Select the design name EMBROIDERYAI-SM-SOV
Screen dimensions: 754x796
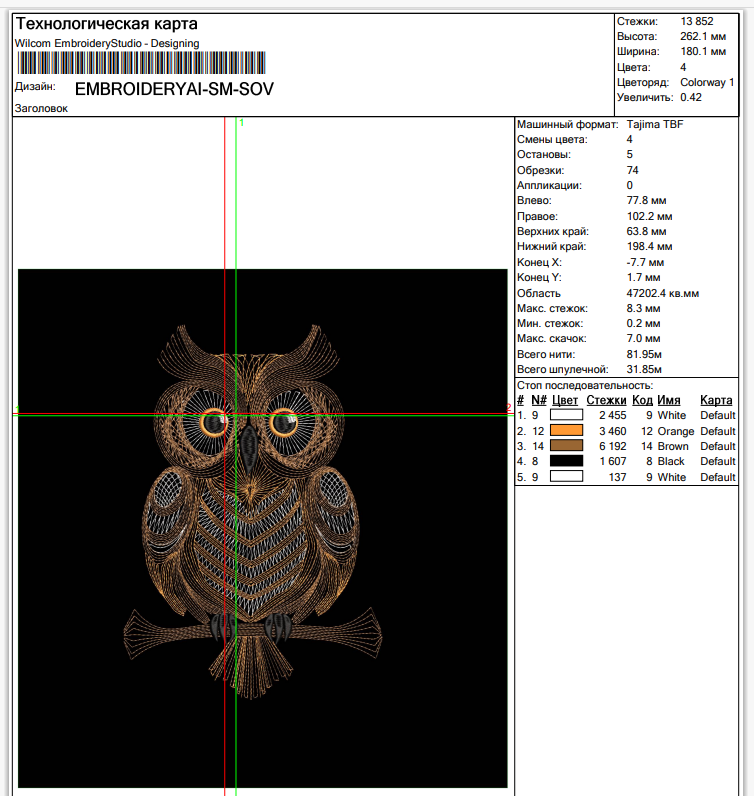(x=174, y=89)
